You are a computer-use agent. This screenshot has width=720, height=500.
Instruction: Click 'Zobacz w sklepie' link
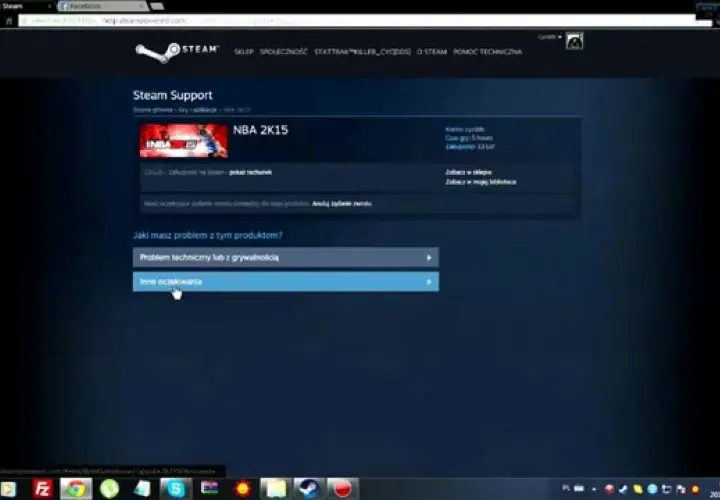[x=468, y=173]
